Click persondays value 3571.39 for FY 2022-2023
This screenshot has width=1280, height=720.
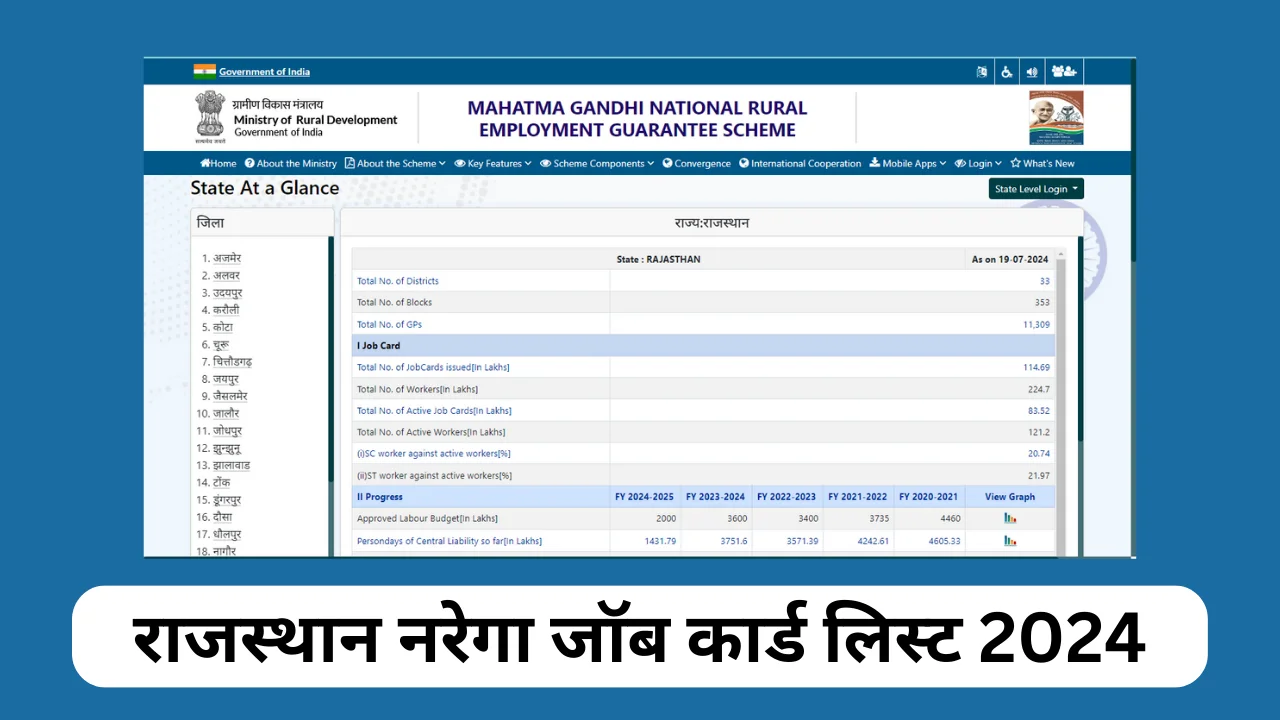coord(801,541)
